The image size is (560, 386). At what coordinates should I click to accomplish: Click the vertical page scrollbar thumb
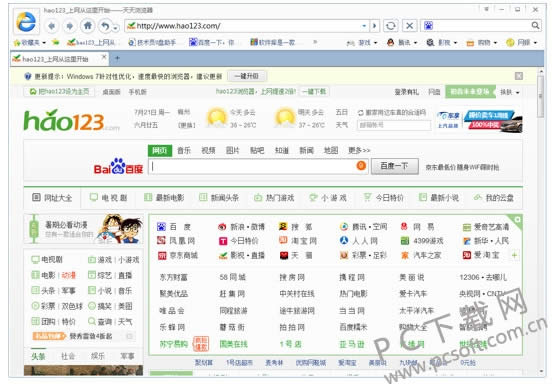pos(541,97)
